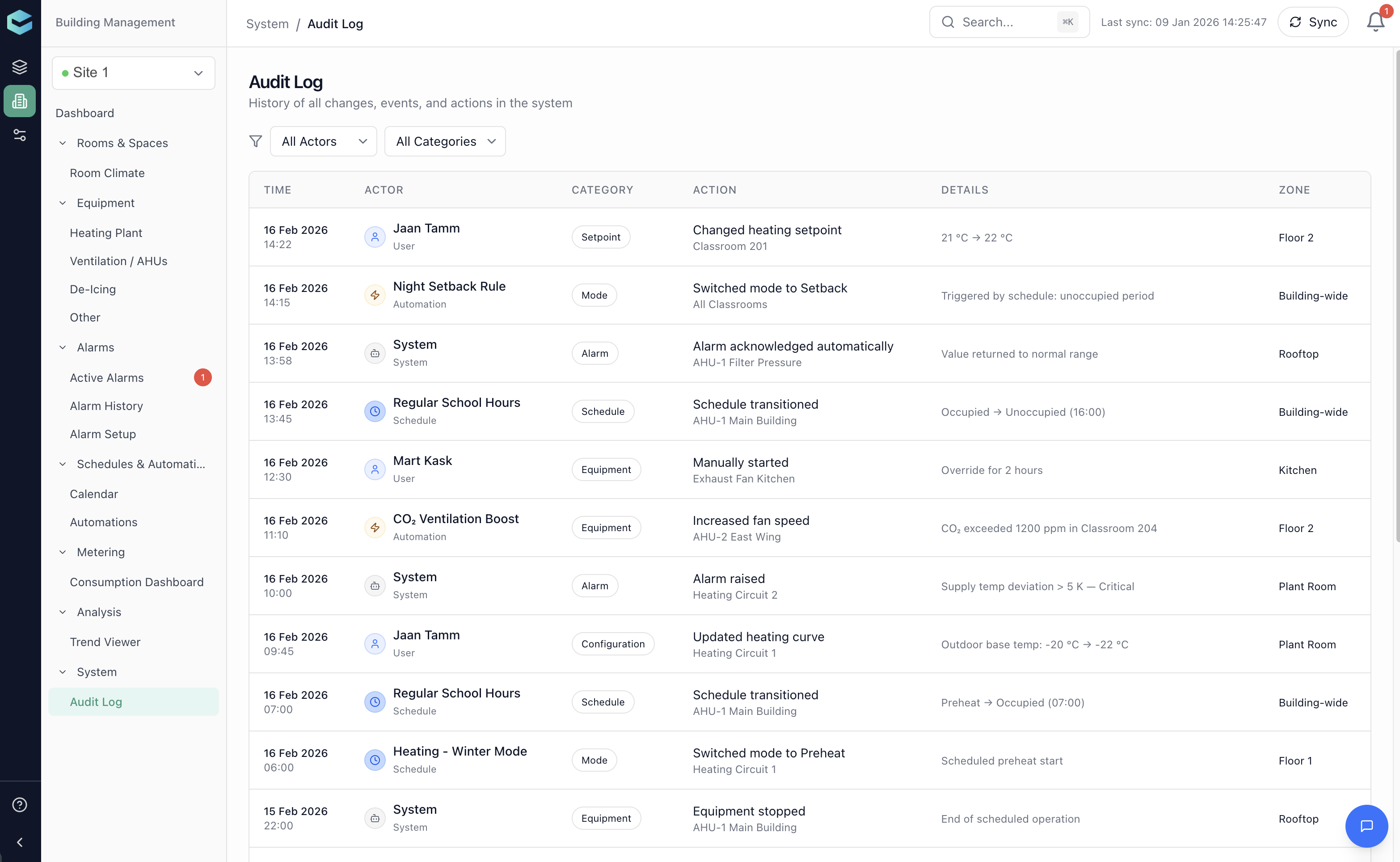Image resolution: width=1400 pixels, height=862 pixels.
Task: Open the layers stack icon in the rail
Action: click(20, 67)
